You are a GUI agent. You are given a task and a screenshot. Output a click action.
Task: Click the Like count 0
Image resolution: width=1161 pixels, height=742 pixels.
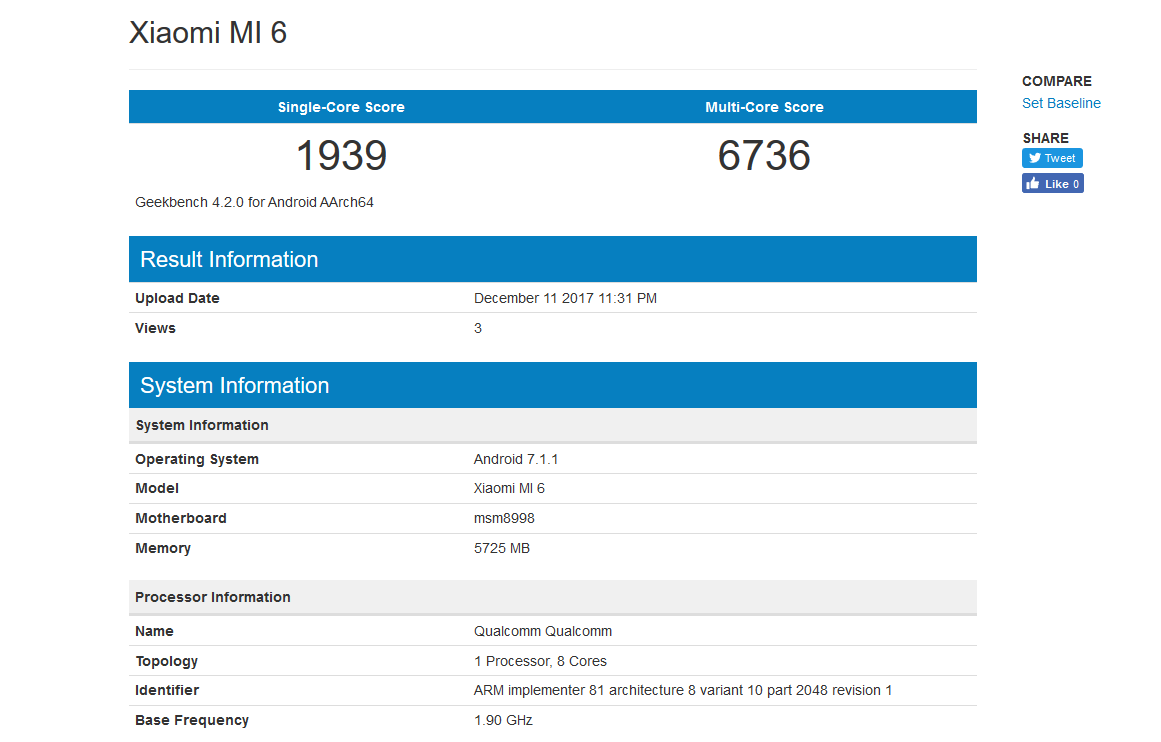[1076, 184]
